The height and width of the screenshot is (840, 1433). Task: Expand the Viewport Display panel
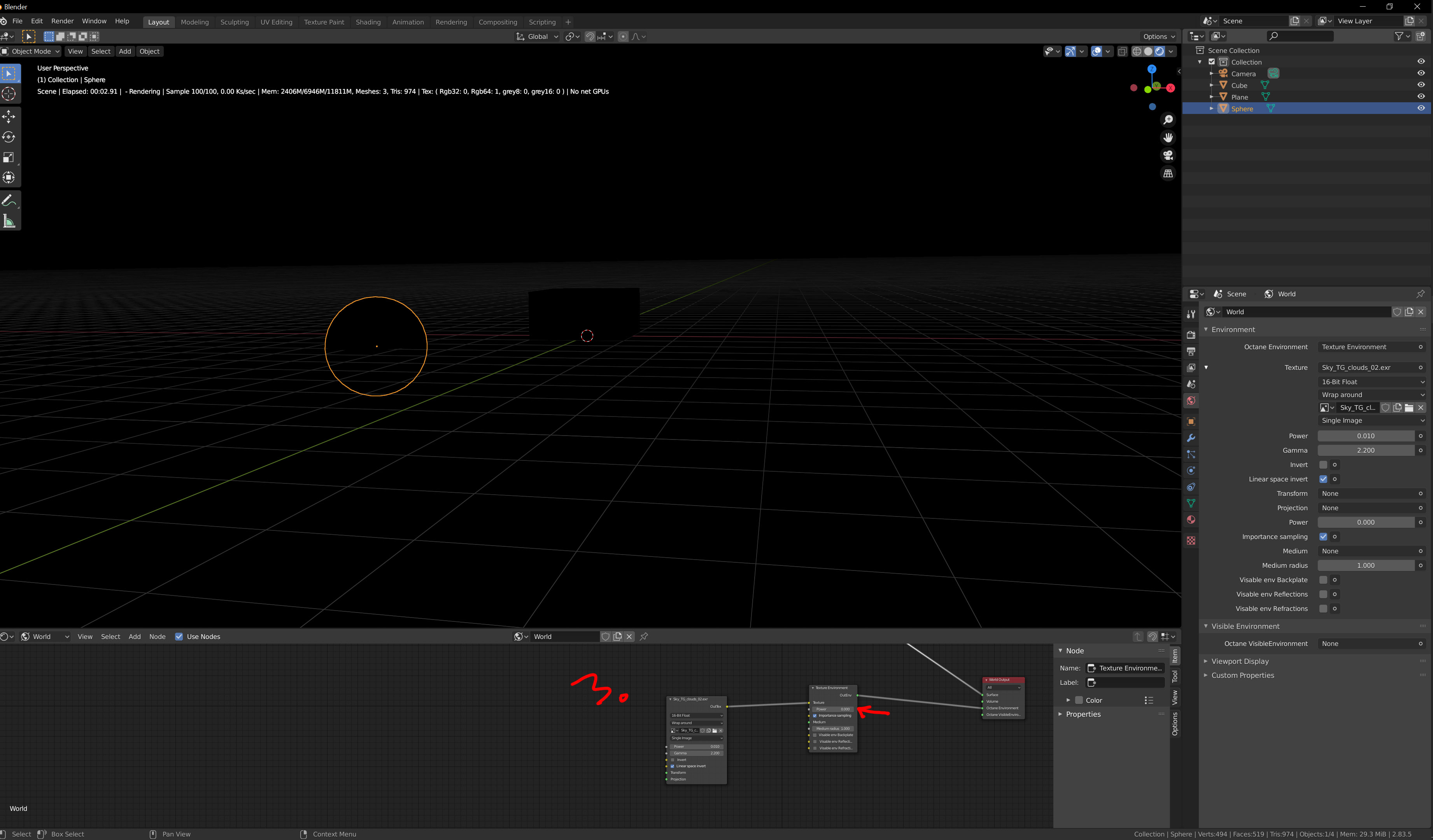point(1240,661)
